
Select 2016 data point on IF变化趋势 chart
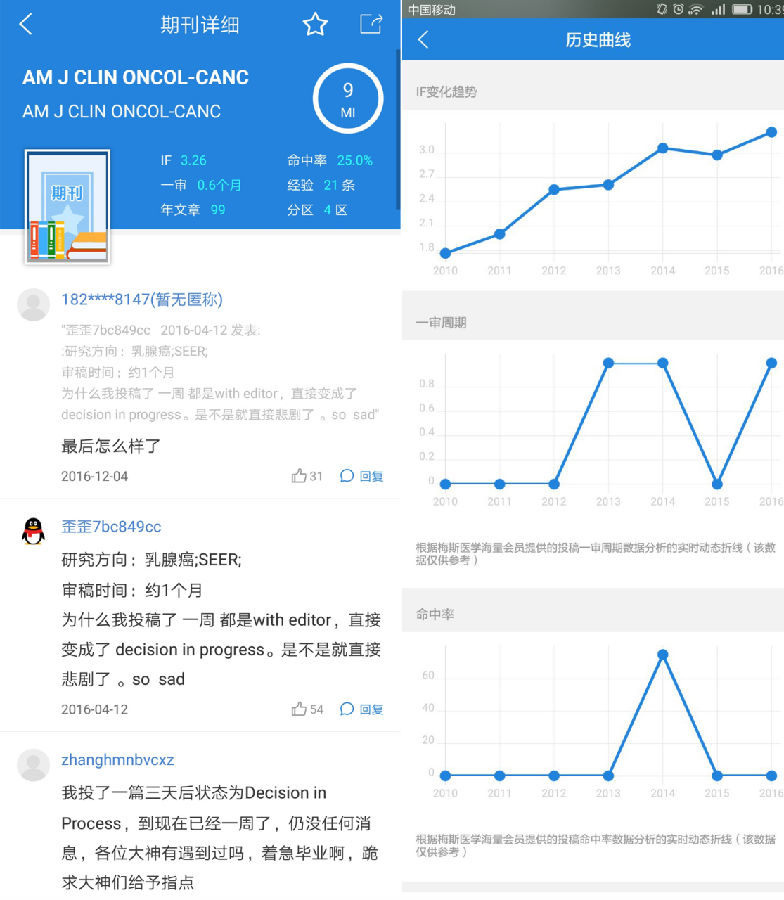click(771, 132)
